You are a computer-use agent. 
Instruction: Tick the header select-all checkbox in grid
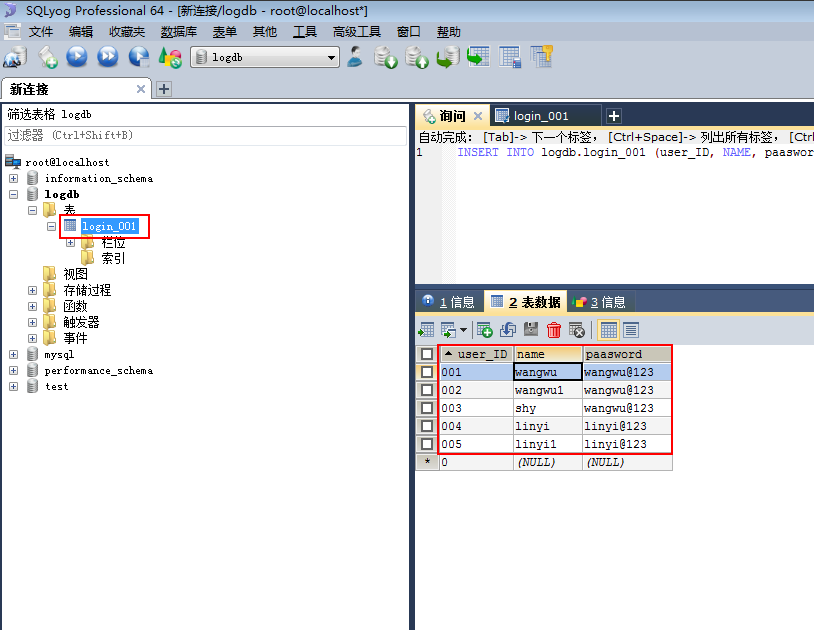(x=427, y=354)
